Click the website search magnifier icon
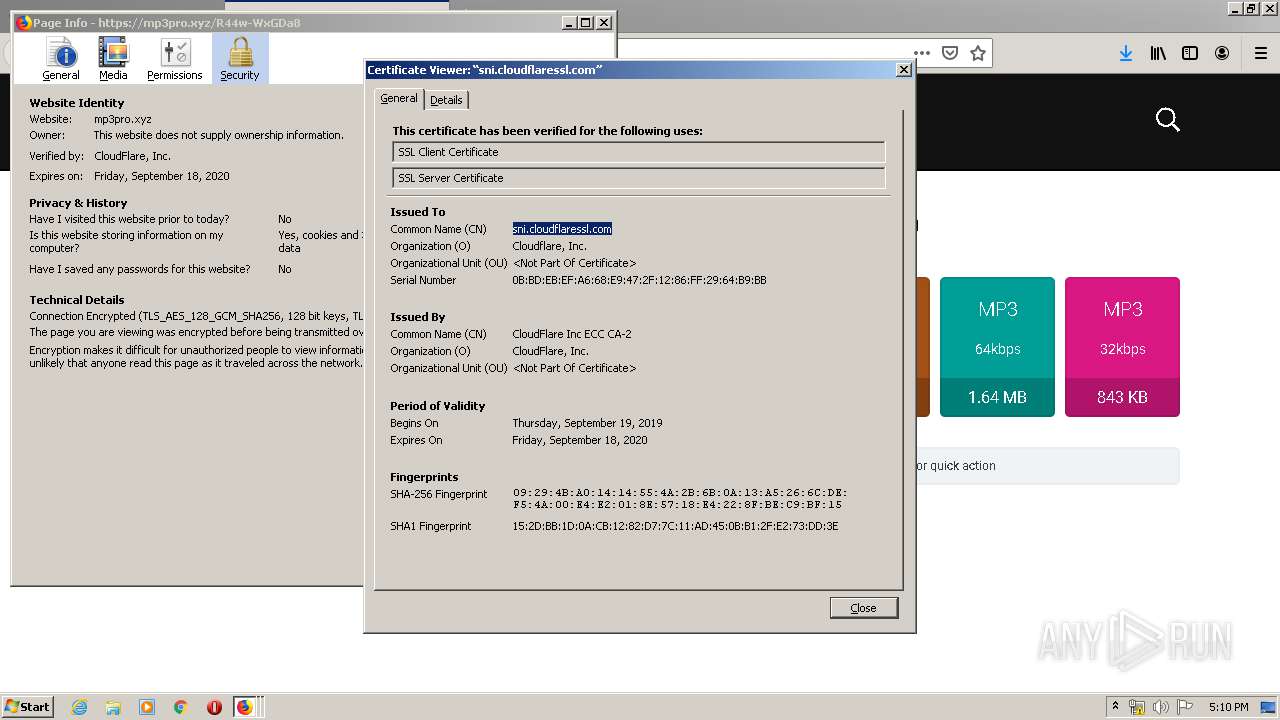 click(1167, 120)
